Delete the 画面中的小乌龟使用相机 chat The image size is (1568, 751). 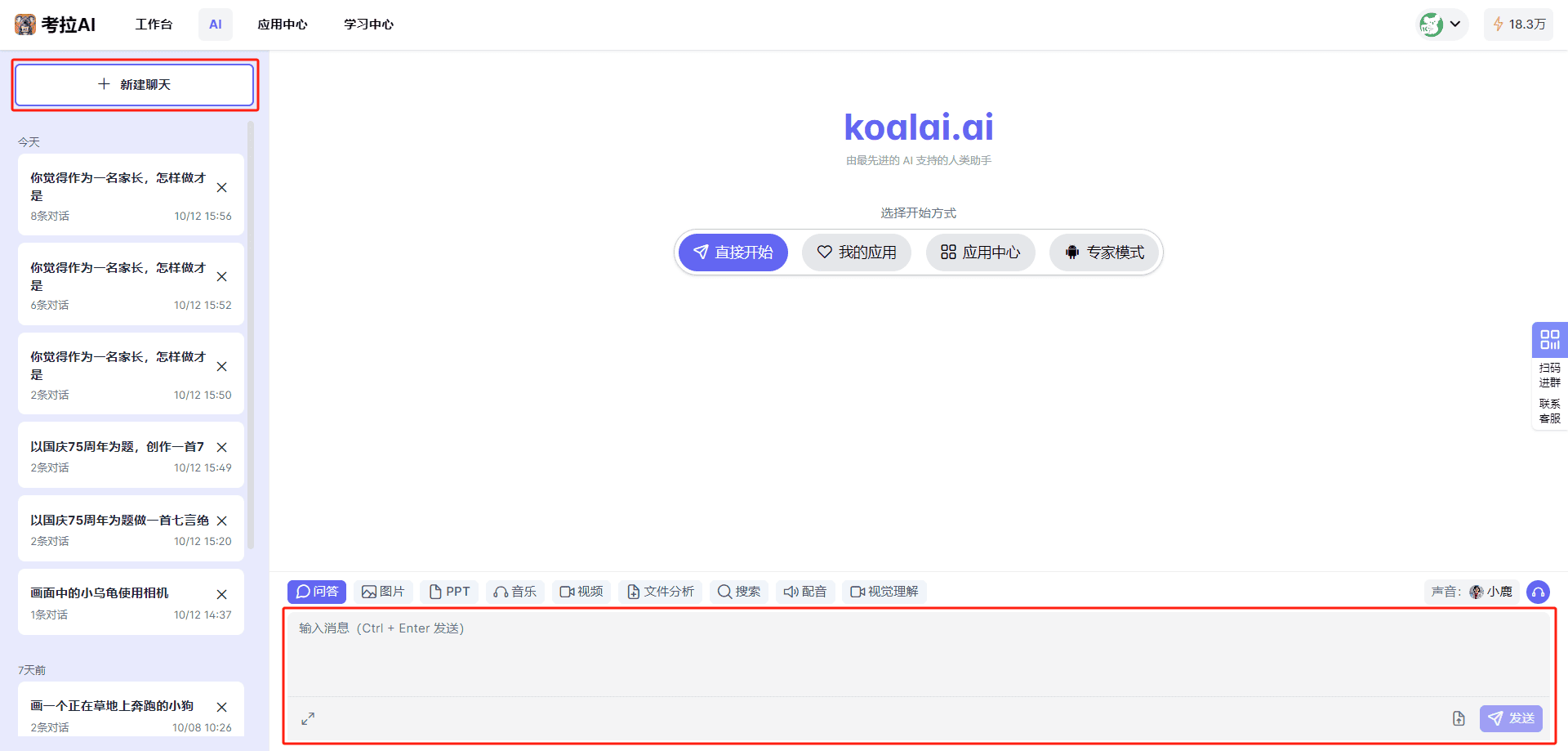[x=221, y=594]
